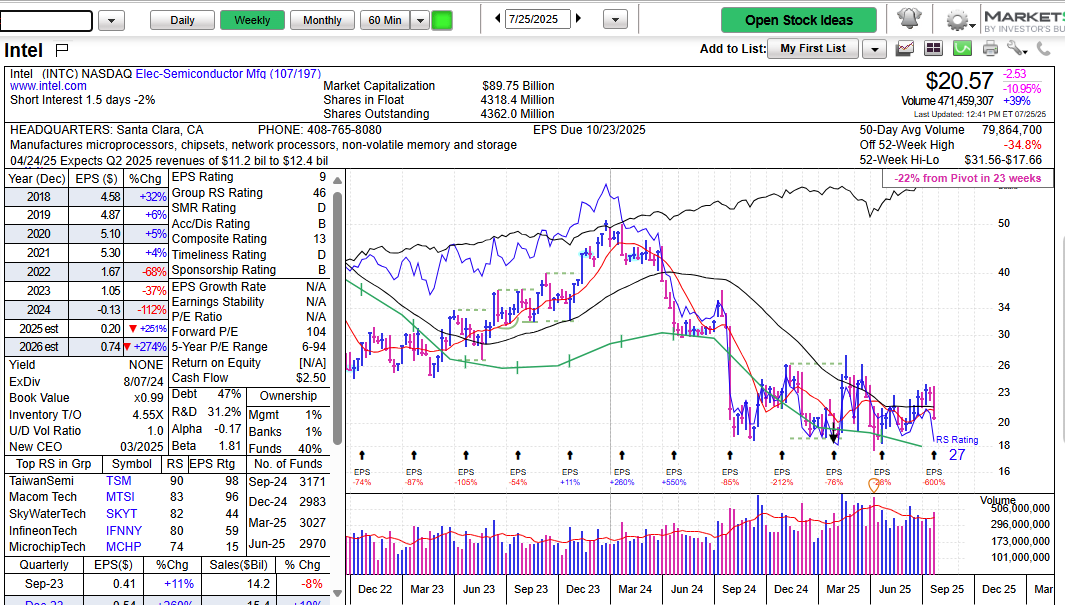Image resolution: width=1065 pixels, height=605 pixels.
Task: Open the www.intel.com link
Action: [48, 86]
